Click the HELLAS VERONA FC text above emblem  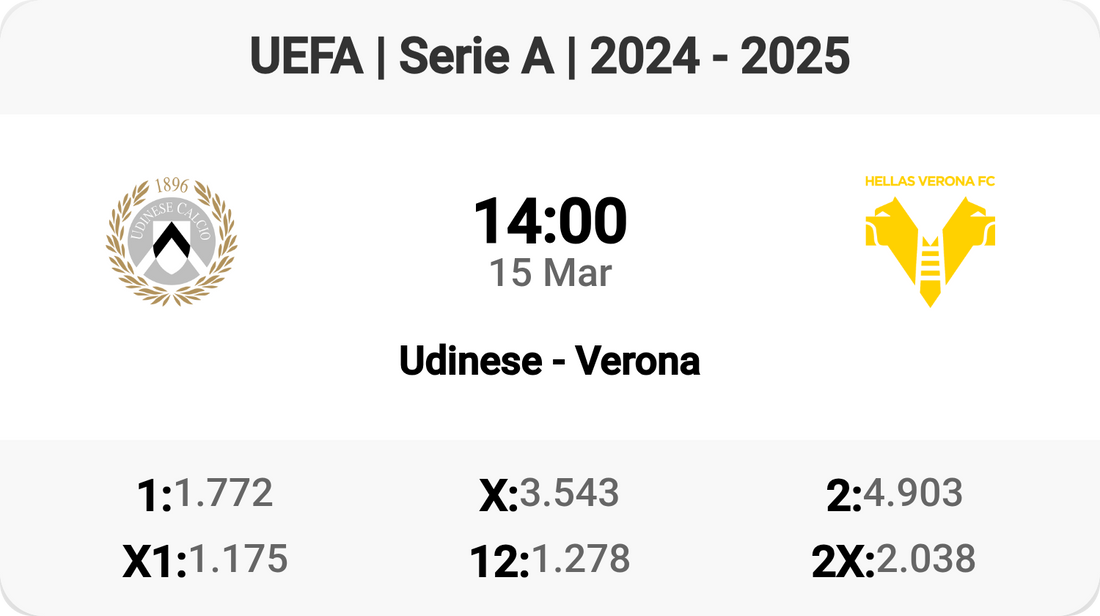click(930, 181)
